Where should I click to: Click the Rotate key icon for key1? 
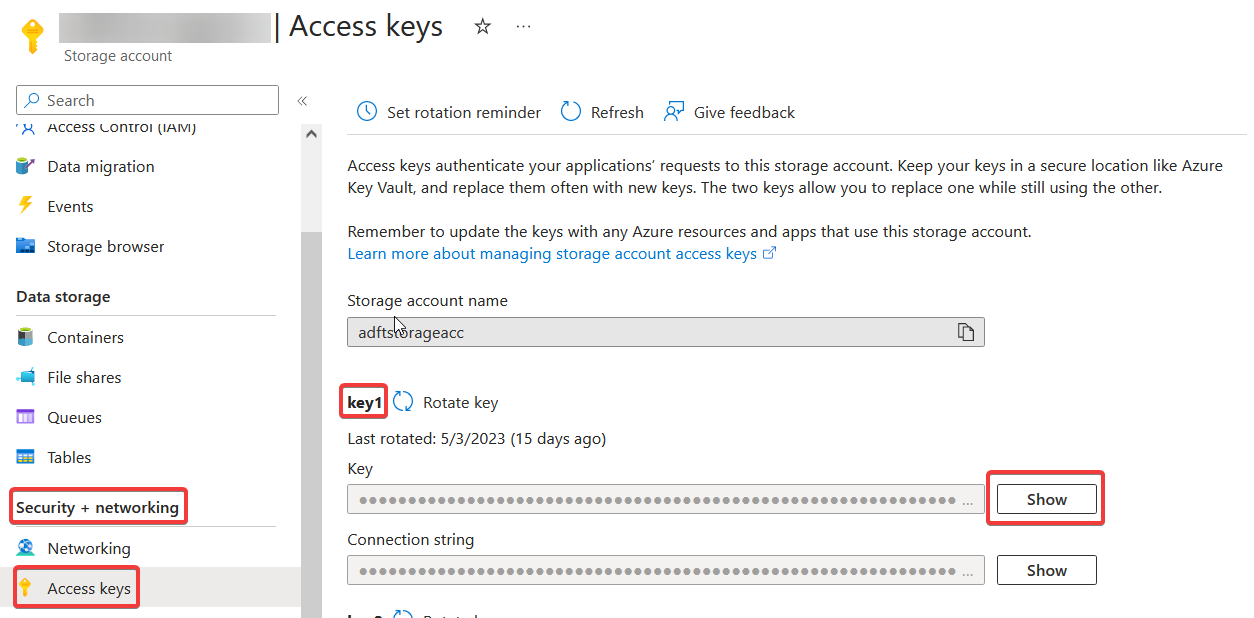coord(403,402)
